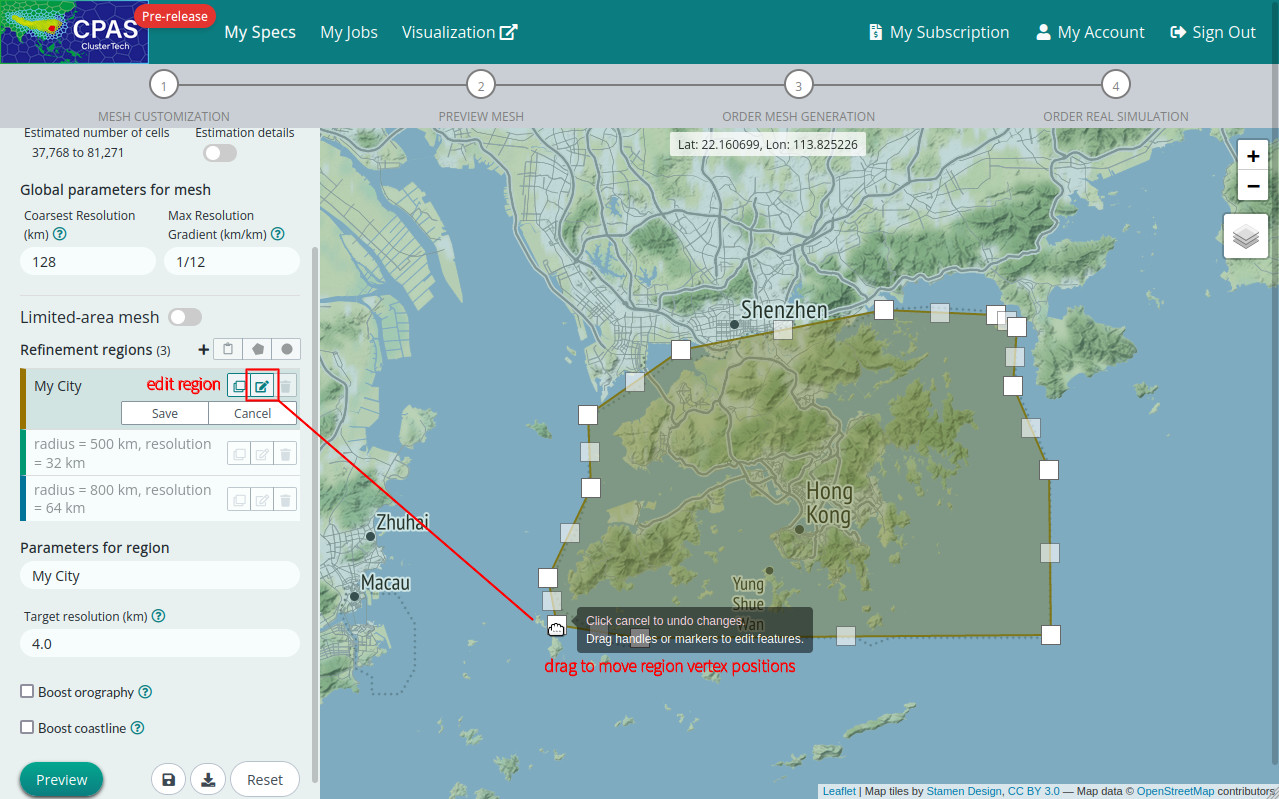Image resolution: width=1279 pixels, height=799 pixels.
Task: Select step 3 Order Mesh Generation circle
Action: (x=798, y=86)
